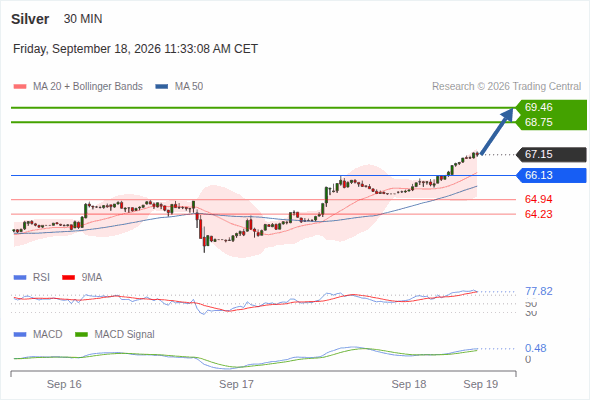This screenshot has width=590, height=400.
Task: Click the green 68.75 resistance price label
Action: pyautogui.click(x=538, y=122)
